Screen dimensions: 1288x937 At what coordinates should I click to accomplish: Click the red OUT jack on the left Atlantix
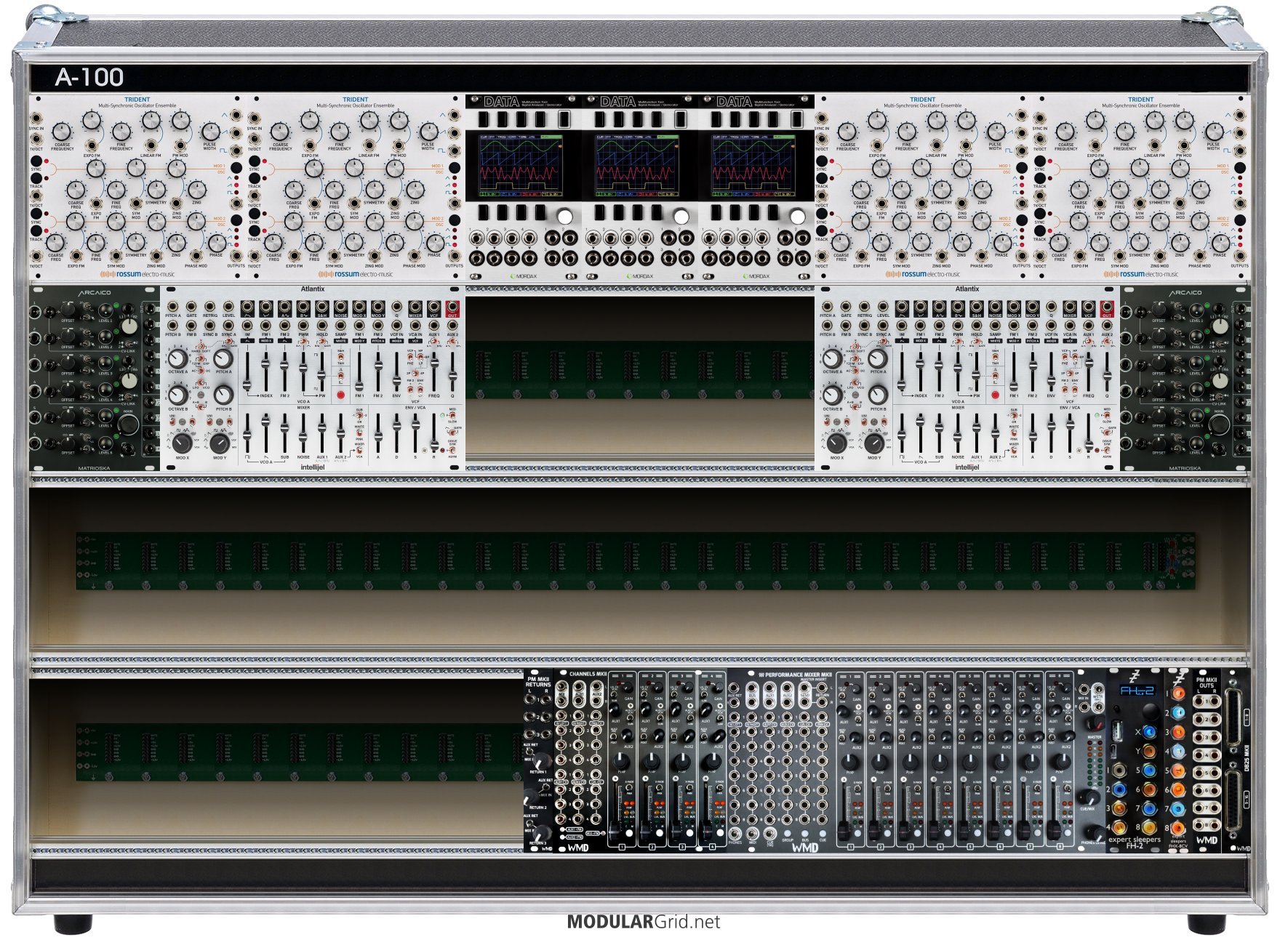coord(452,308)
